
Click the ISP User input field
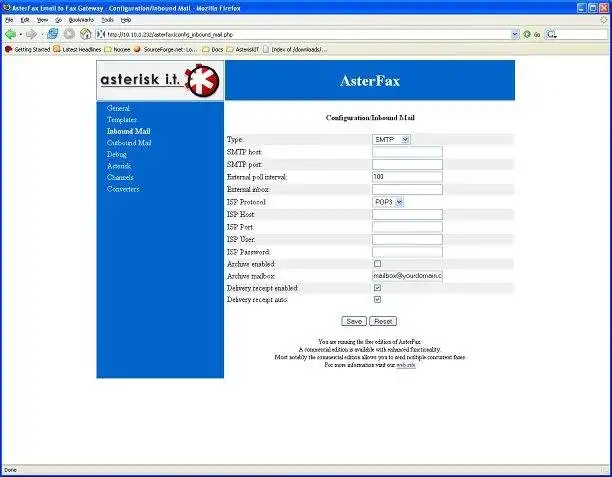[x=407, y=239]
